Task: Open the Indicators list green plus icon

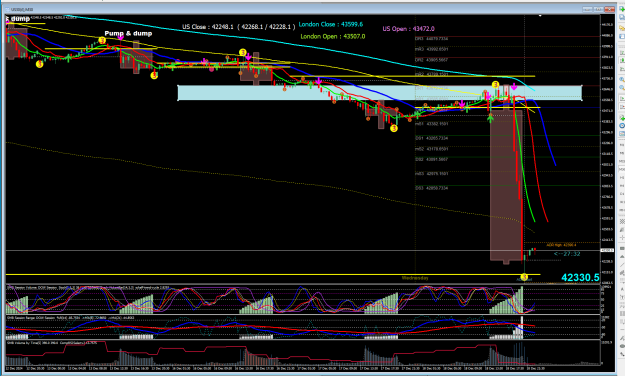Action: point(622,118)
